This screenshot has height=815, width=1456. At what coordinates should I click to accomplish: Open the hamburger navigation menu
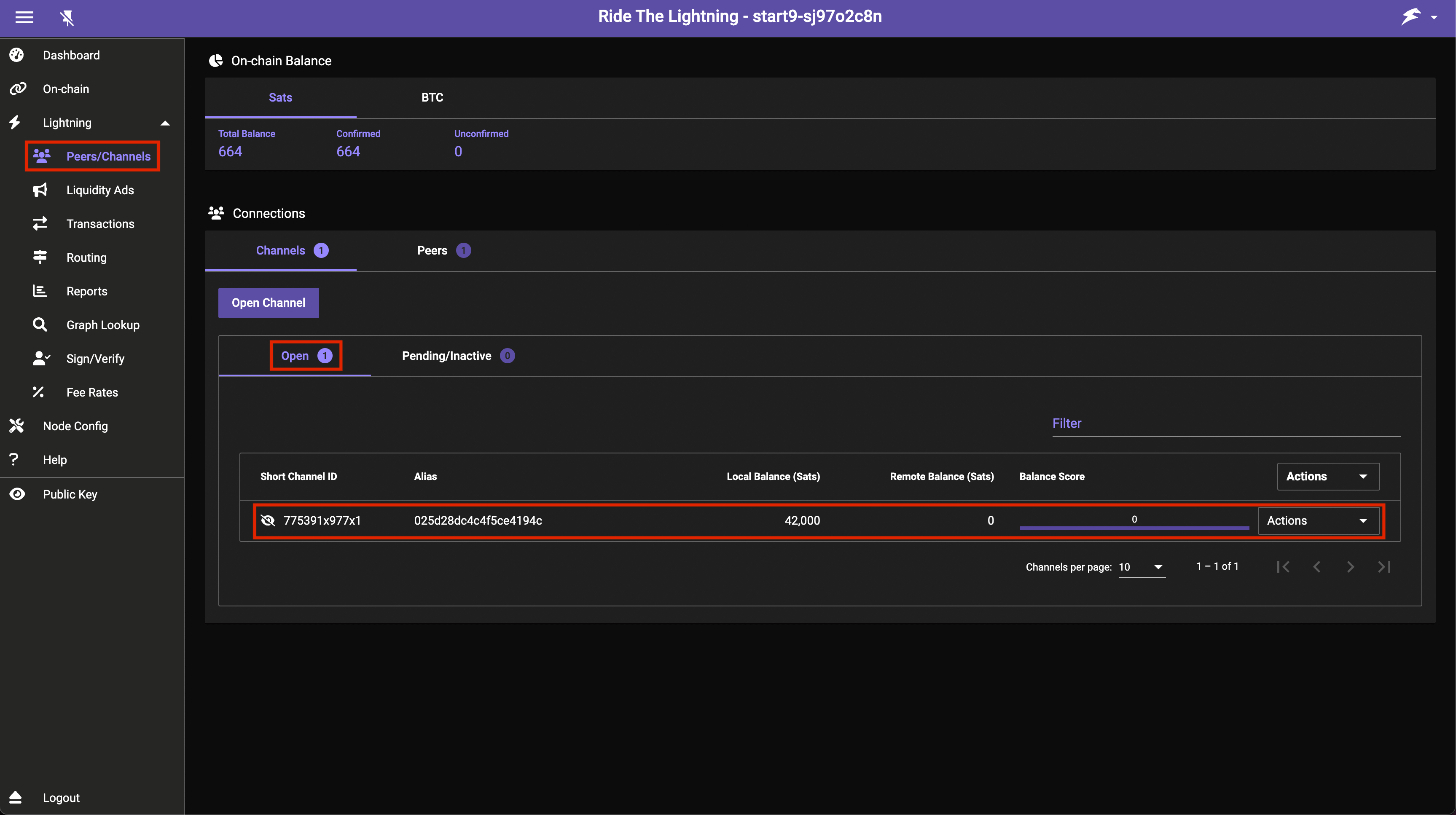pos(24,18)
